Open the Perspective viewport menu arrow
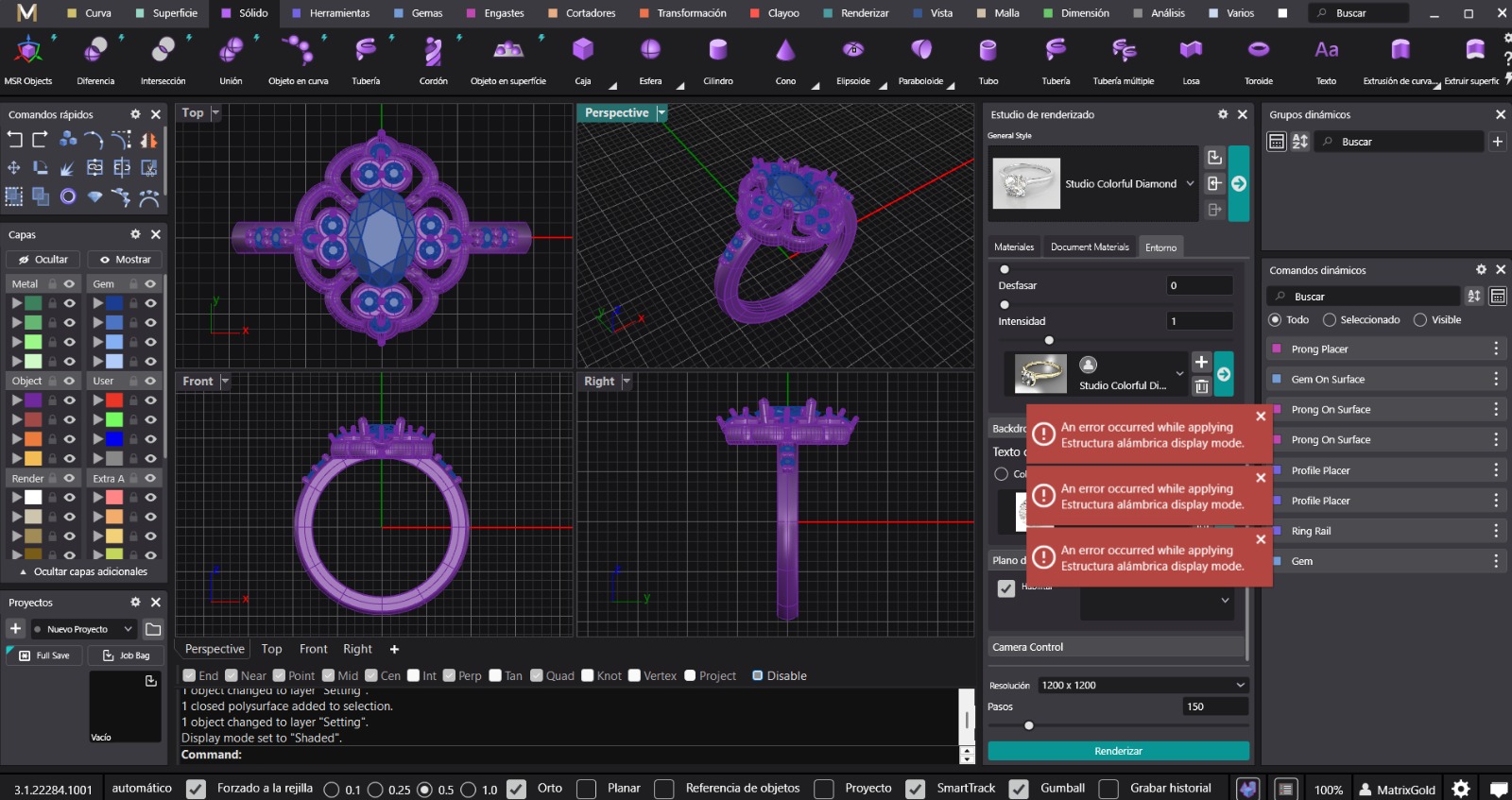Screen dimensions: 1512x800 (x=661, y=113)
